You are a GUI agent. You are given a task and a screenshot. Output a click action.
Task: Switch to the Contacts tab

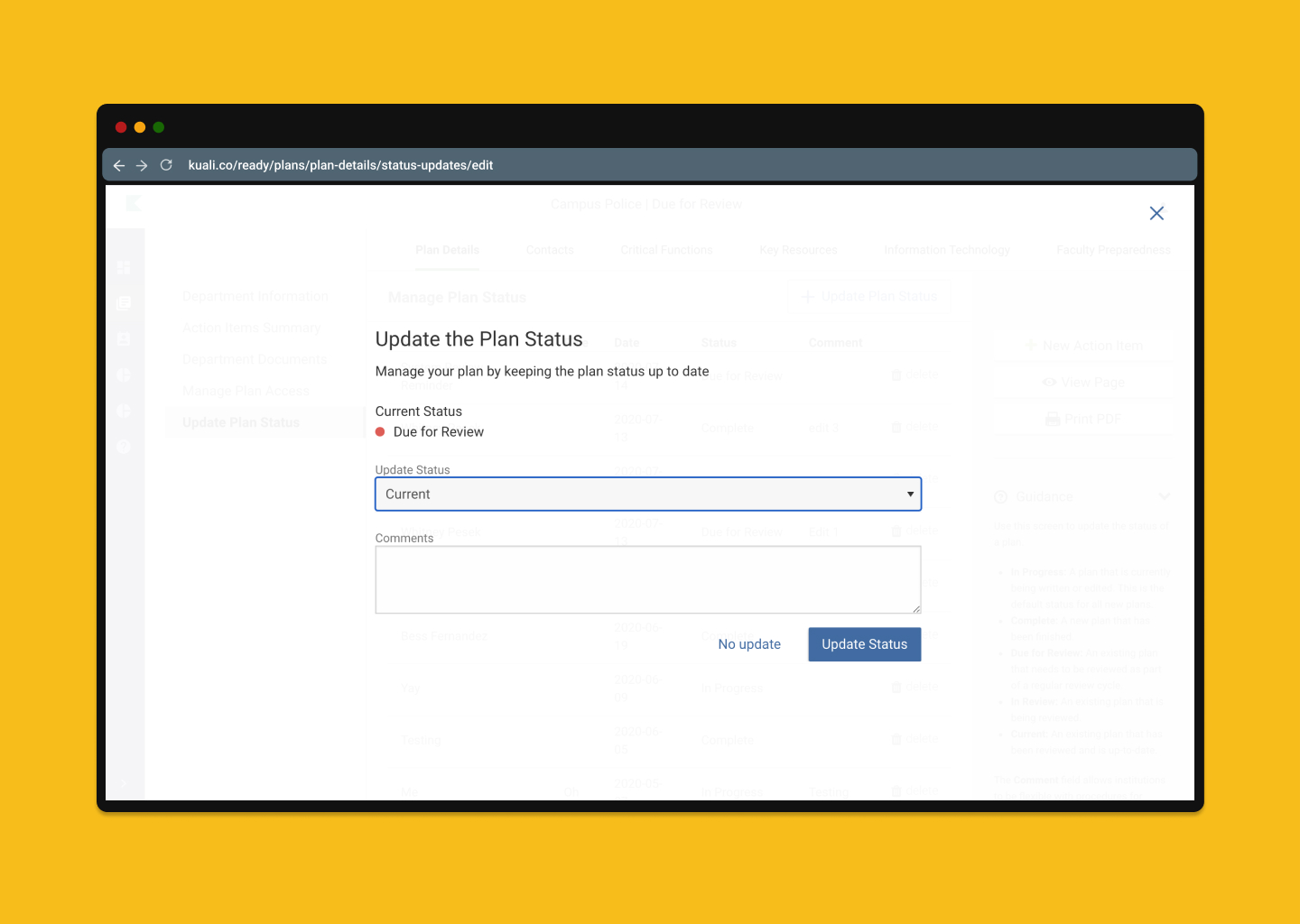tap(550, 250)
